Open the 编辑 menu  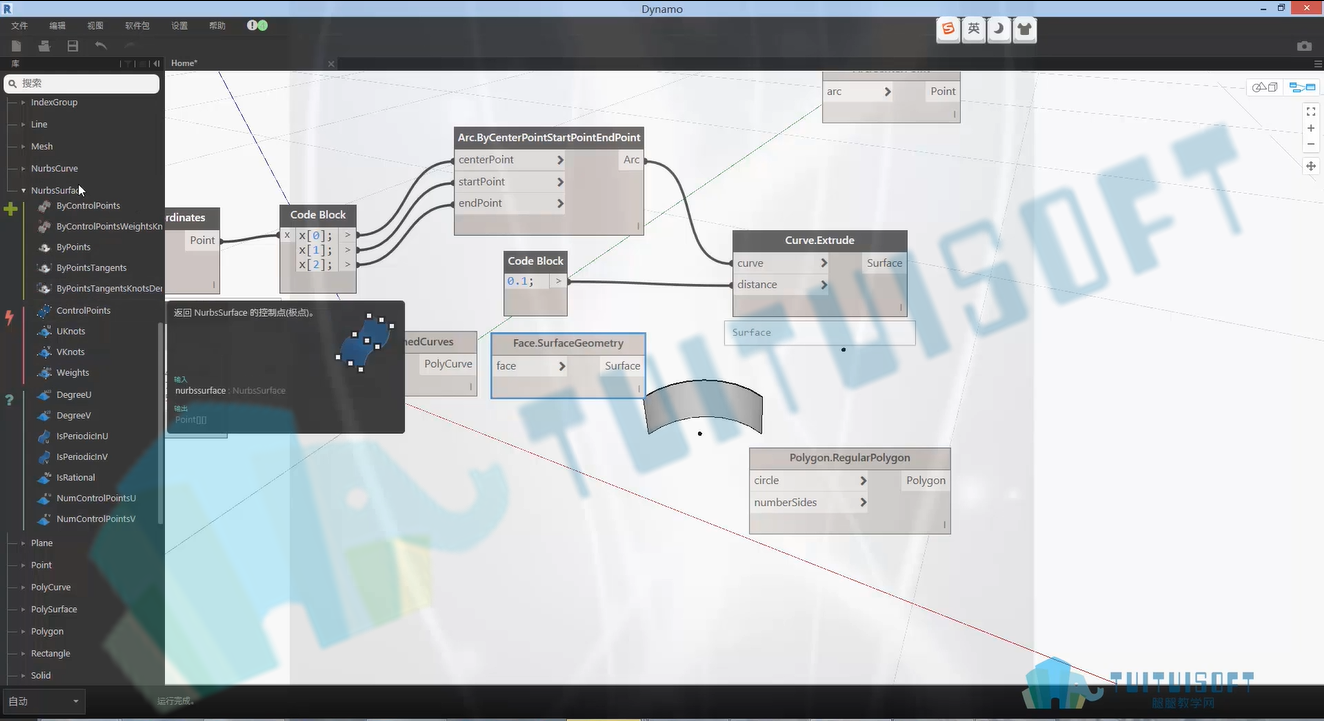58,25
